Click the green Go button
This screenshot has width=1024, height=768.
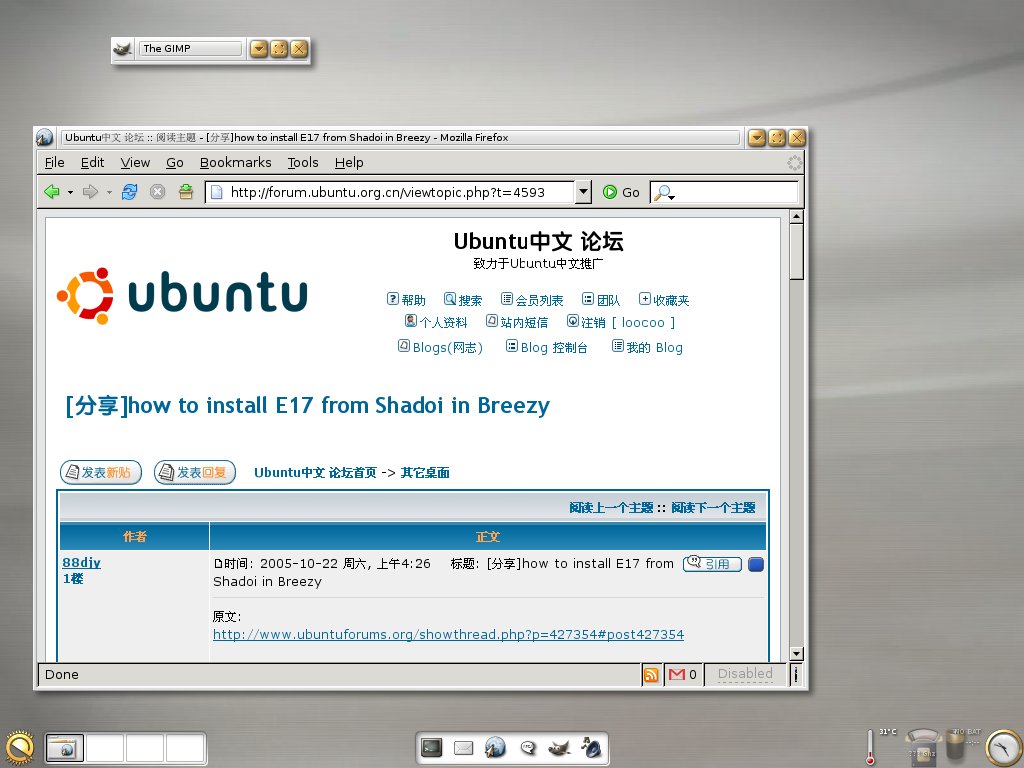tap(621, 192)
